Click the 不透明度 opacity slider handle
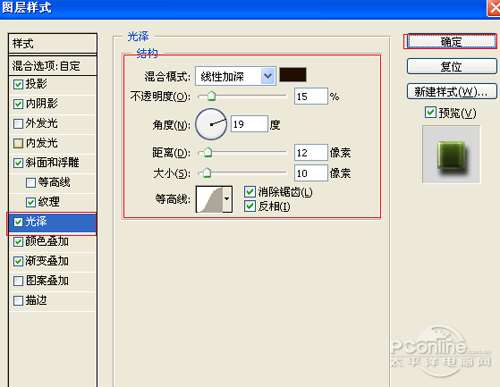 pyautogui.click(x=211, y=96)
